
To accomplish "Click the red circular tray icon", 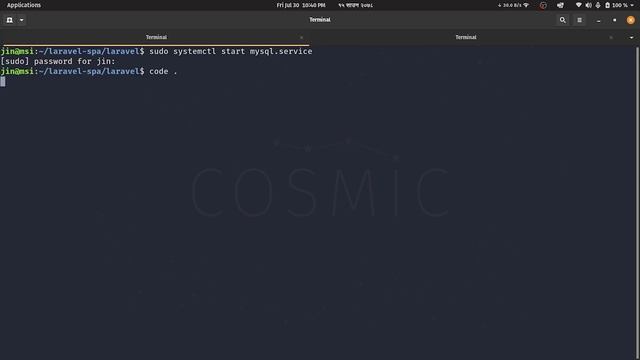I will [x=543, y=5].
